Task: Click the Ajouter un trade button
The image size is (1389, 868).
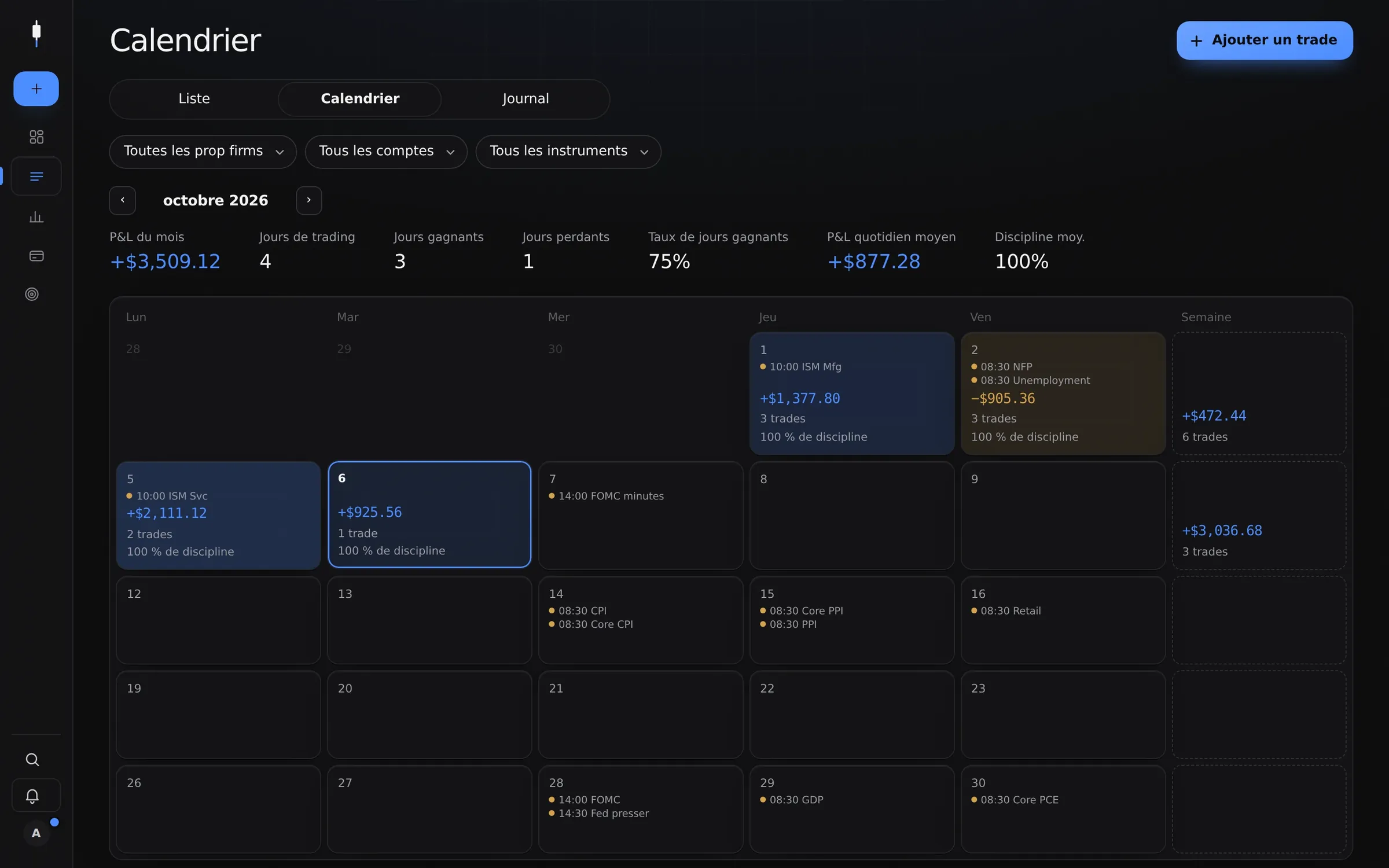Action: (x=1265, y=41)
